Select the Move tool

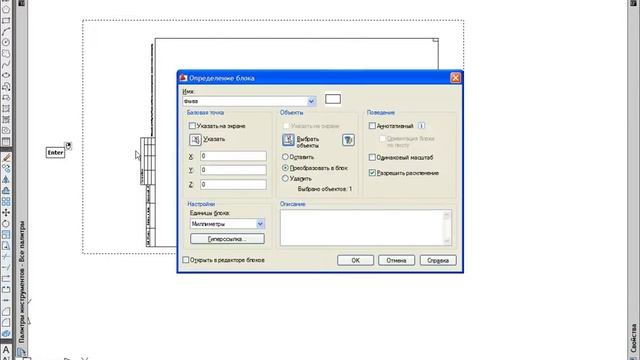pos(6,212)
